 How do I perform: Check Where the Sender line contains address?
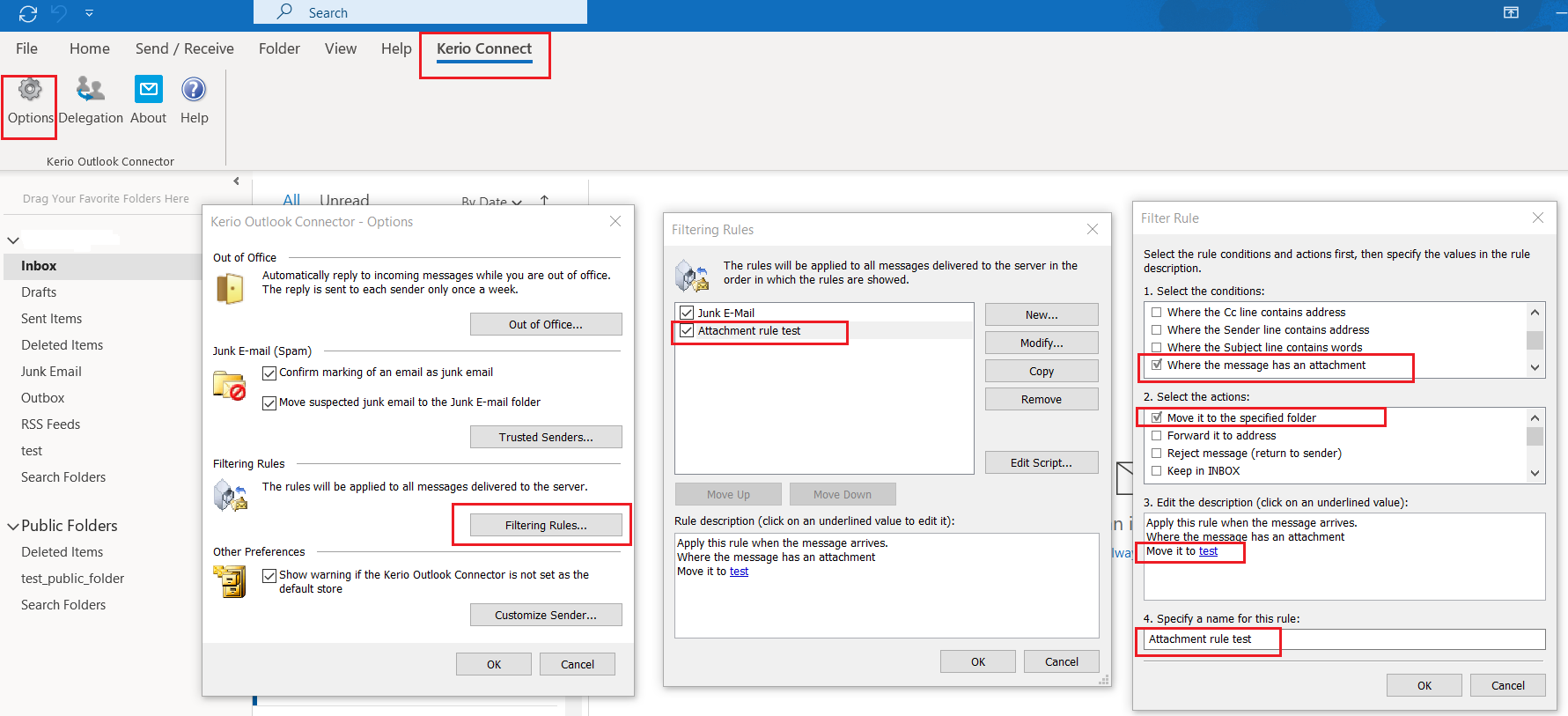tap(1157, 330)
